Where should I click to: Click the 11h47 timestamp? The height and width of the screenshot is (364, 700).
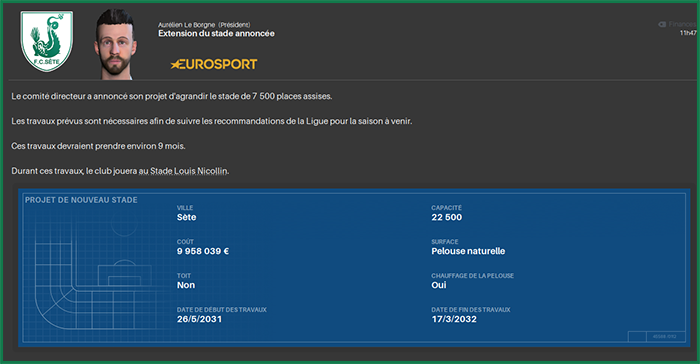(688, 33)
